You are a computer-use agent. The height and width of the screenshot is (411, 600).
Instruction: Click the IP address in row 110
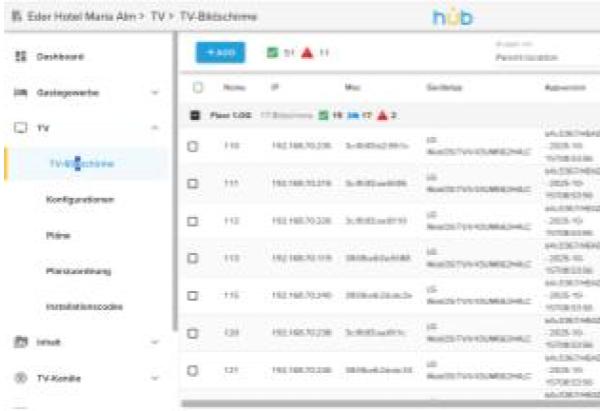click(x=301, y=146)
